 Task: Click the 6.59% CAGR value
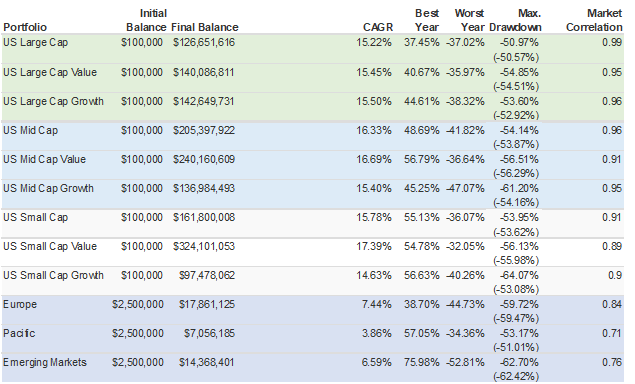pyautogui.click(x=377, y=362)
